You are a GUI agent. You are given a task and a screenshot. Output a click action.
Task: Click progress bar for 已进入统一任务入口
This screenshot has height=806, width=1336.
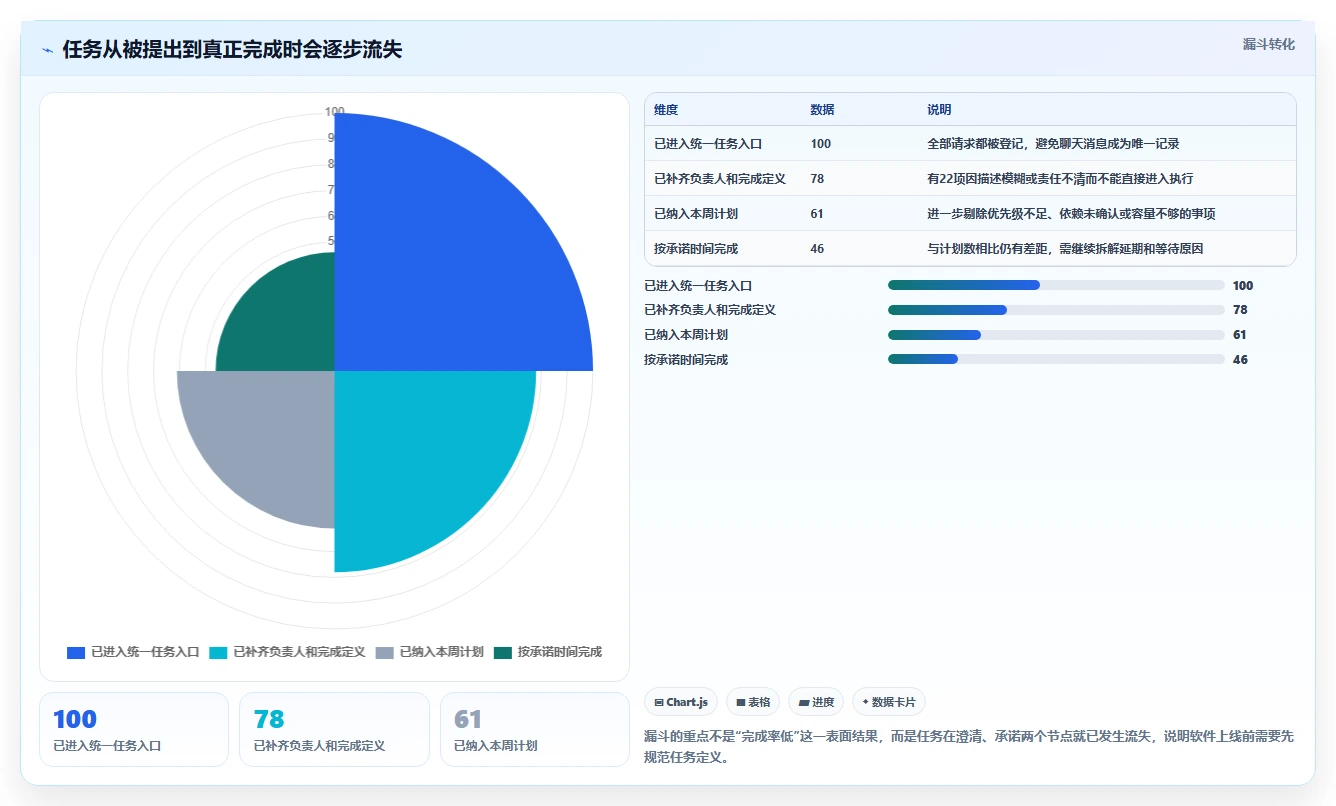[1056, 285]
